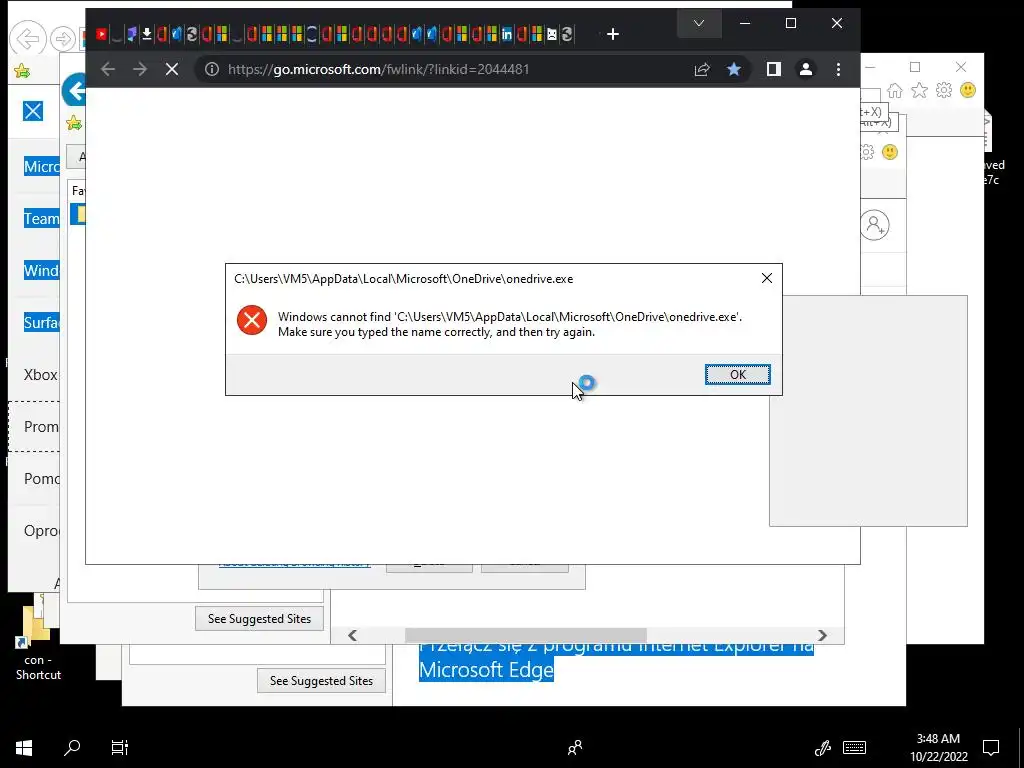The image size is (1024, 768).
Task: Open Windows Ink Workspace pen icon
Action: (x=822, y=748)
